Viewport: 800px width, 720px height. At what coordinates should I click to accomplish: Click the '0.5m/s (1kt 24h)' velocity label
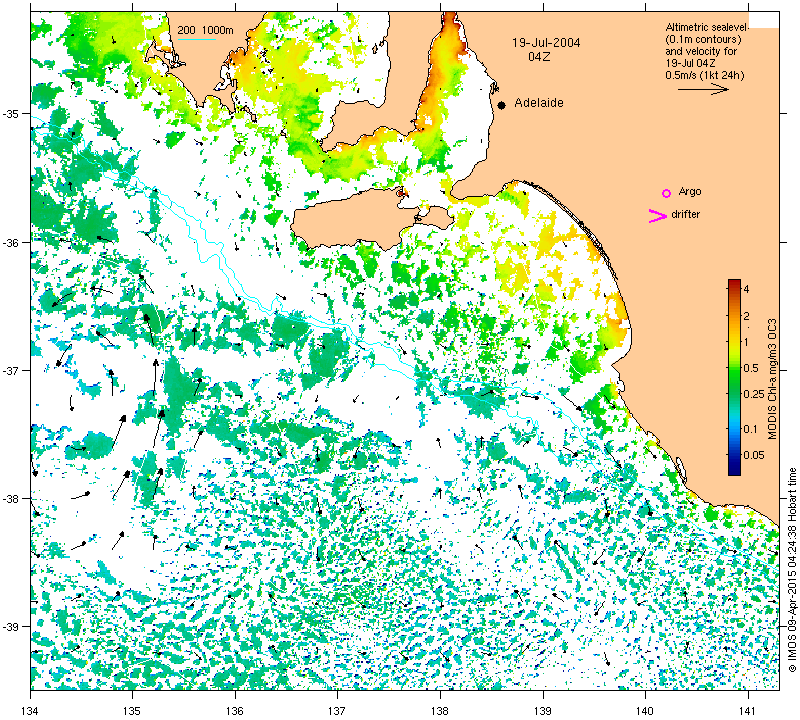pos(705,76)
